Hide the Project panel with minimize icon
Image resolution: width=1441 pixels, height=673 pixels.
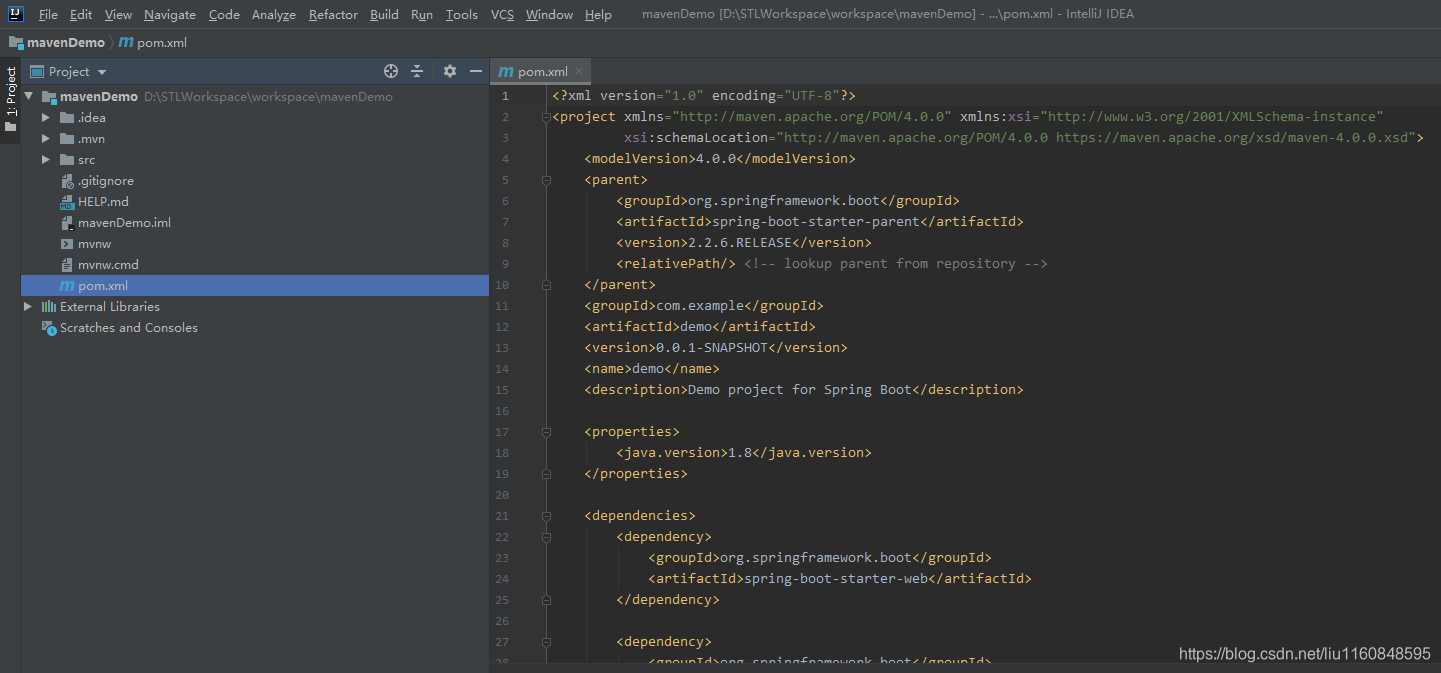pos(476,71)
